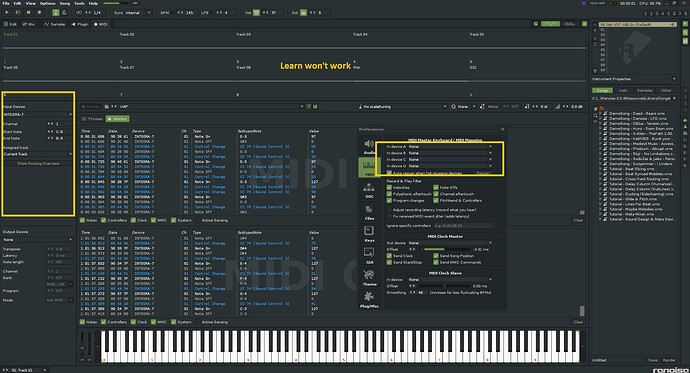
Task: Click the Rescan button in MIDI preferences
Action: [482, 173]
